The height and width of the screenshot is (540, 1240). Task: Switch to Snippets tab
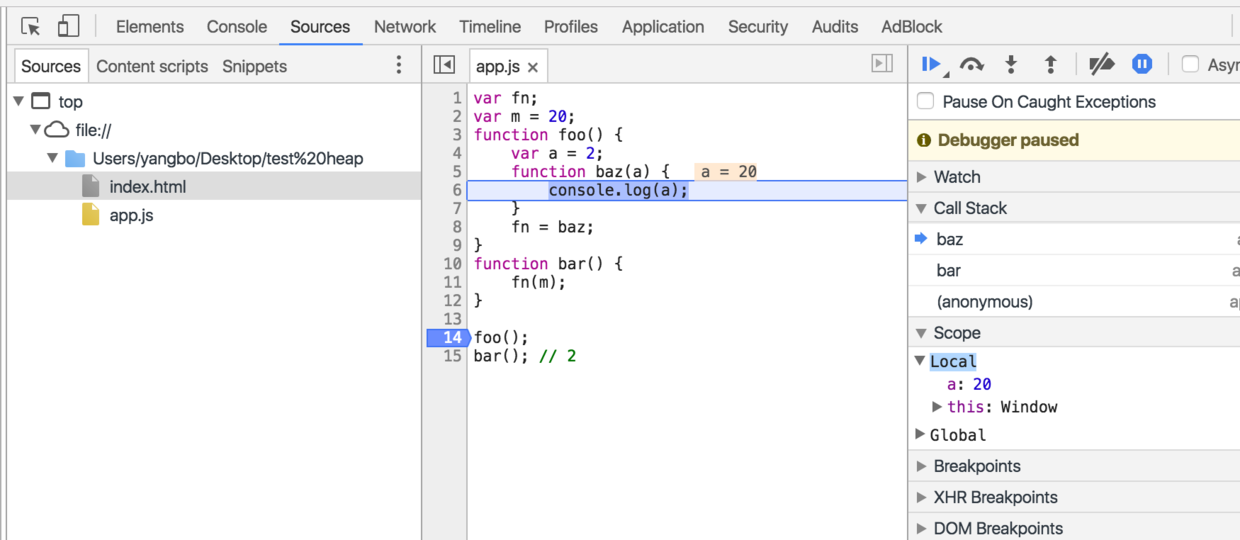(255, 66)
